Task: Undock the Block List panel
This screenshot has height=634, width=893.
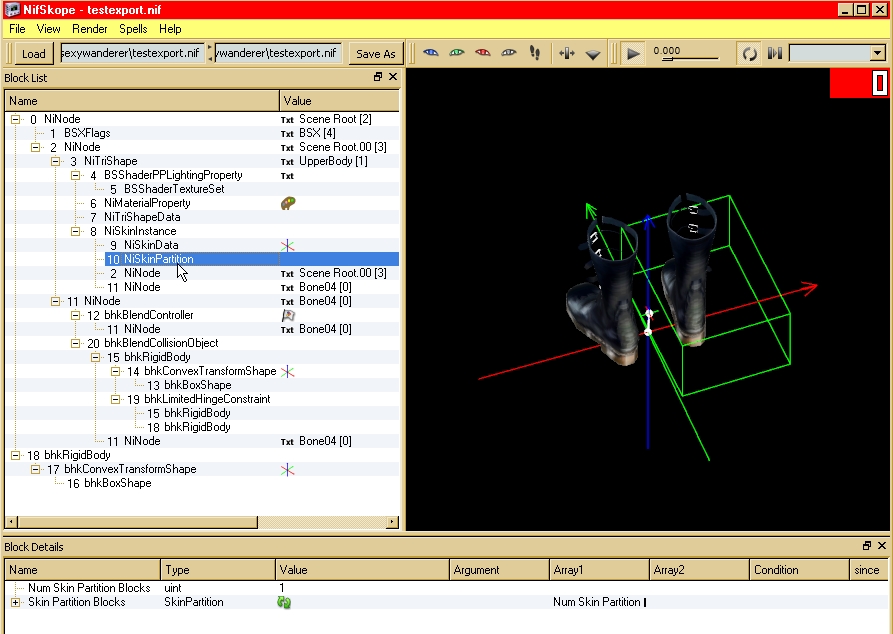Action: (x=378, y=77)
